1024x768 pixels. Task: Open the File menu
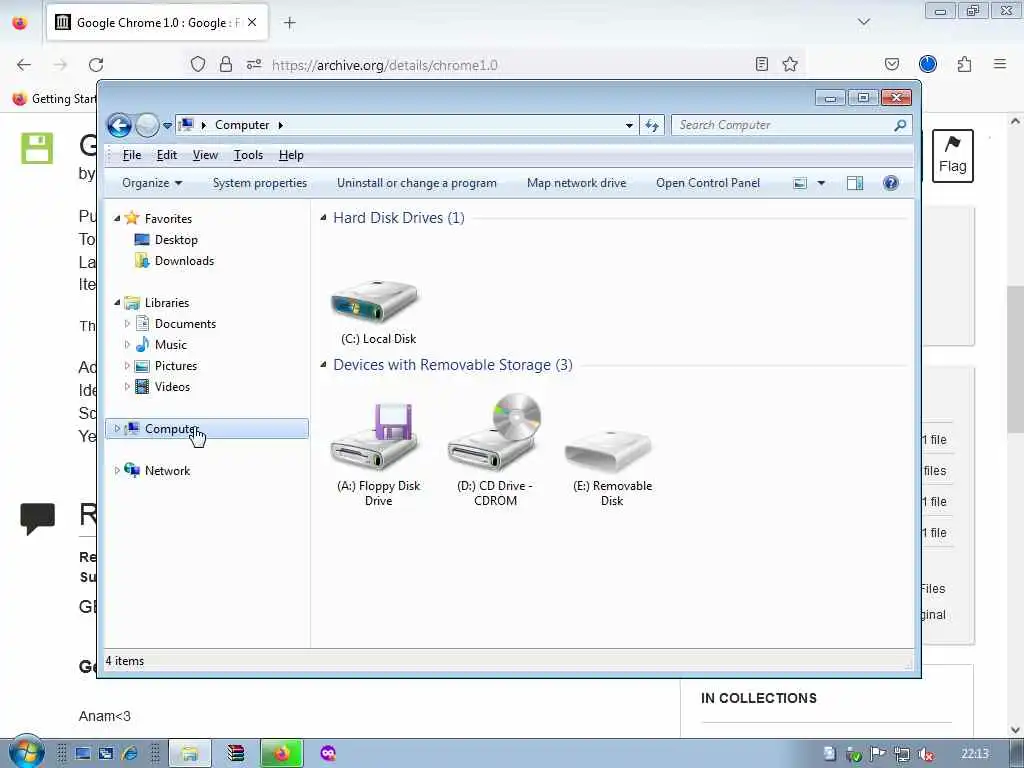[132, 155]
